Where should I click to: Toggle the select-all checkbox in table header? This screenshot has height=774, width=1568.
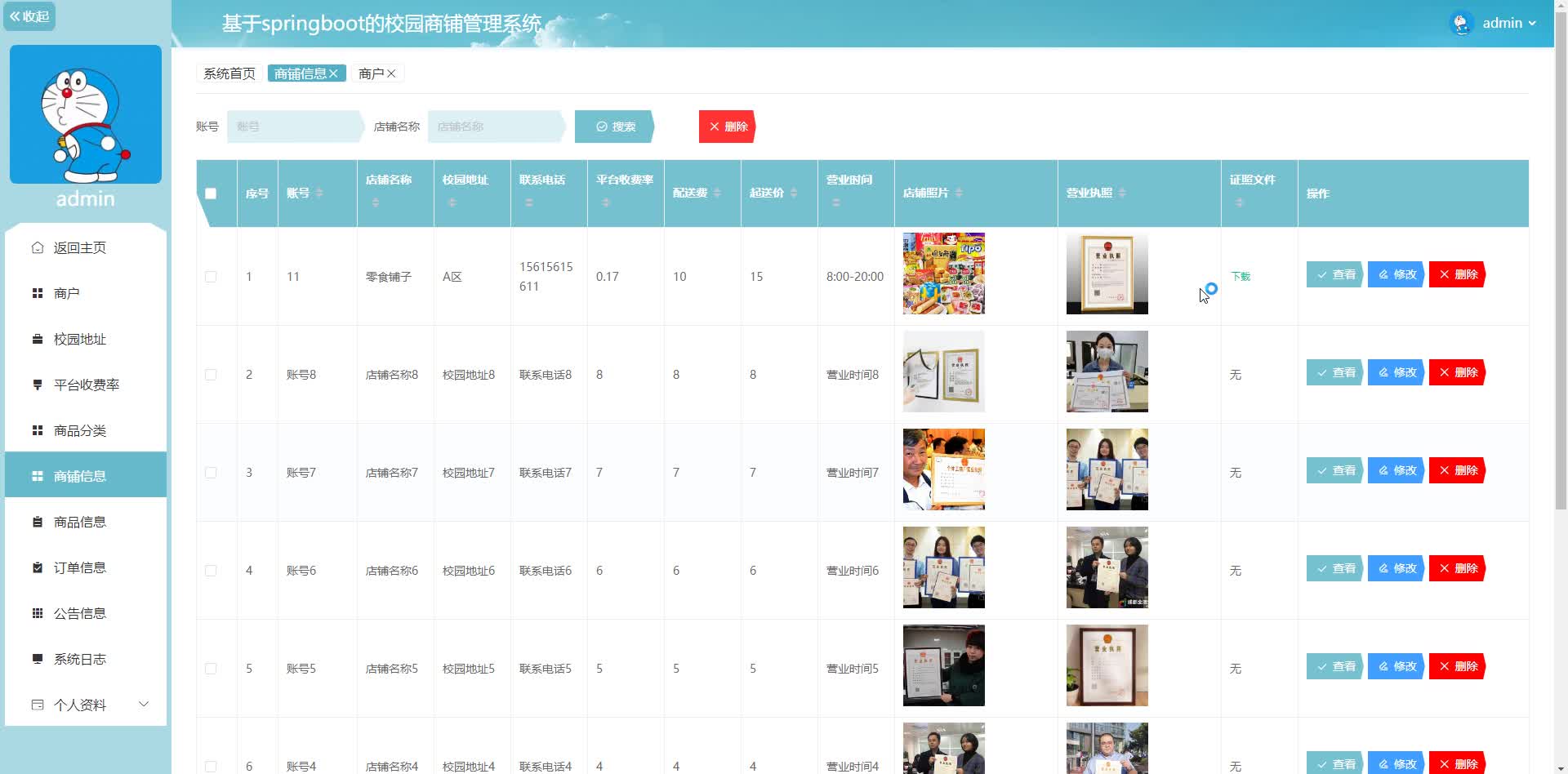click(211, 193)
